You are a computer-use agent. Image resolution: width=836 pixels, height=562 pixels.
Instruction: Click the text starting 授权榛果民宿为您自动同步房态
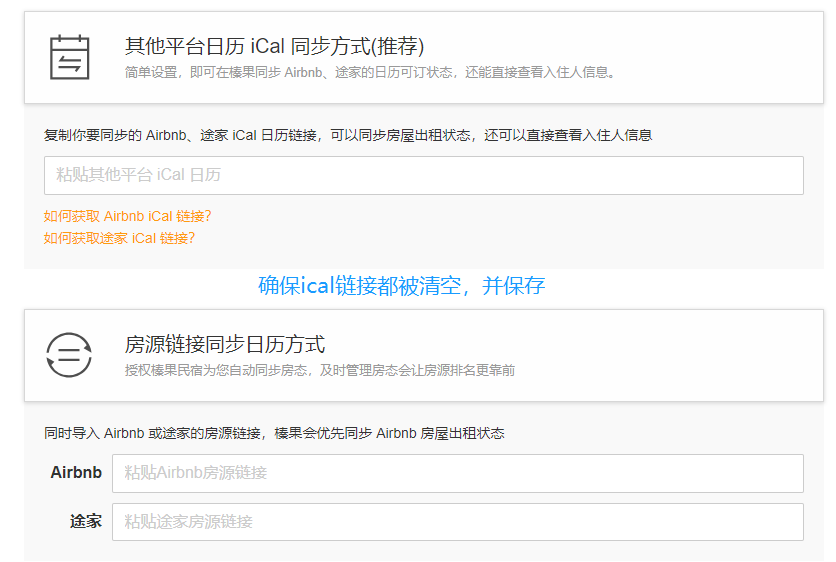coord(320,370)
